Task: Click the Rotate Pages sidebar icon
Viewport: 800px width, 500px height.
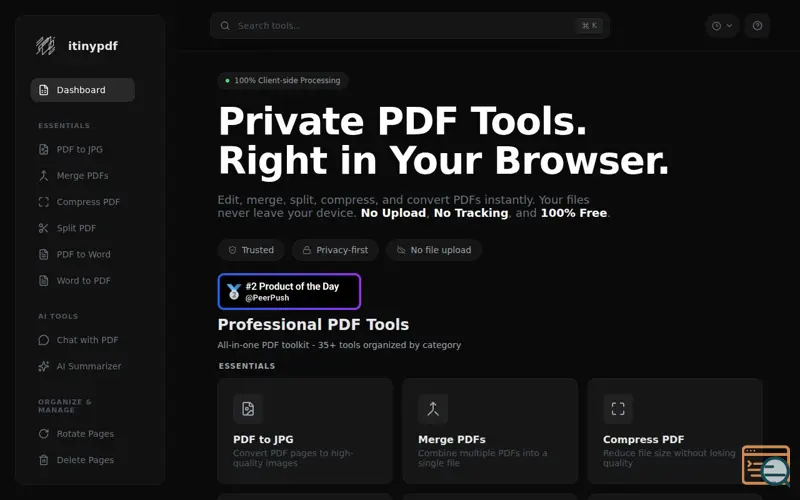Action: point(44,434)
